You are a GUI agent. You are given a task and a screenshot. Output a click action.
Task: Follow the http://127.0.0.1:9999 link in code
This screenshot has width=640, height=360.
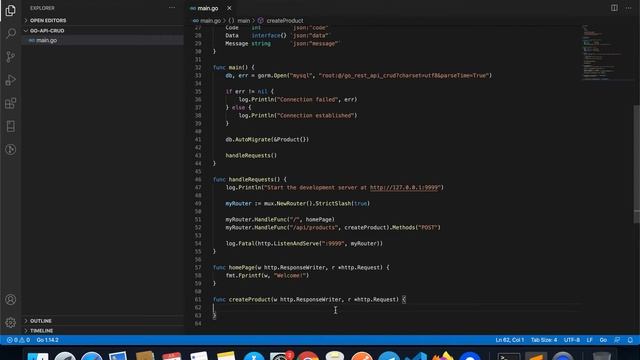tap(404, 188)
